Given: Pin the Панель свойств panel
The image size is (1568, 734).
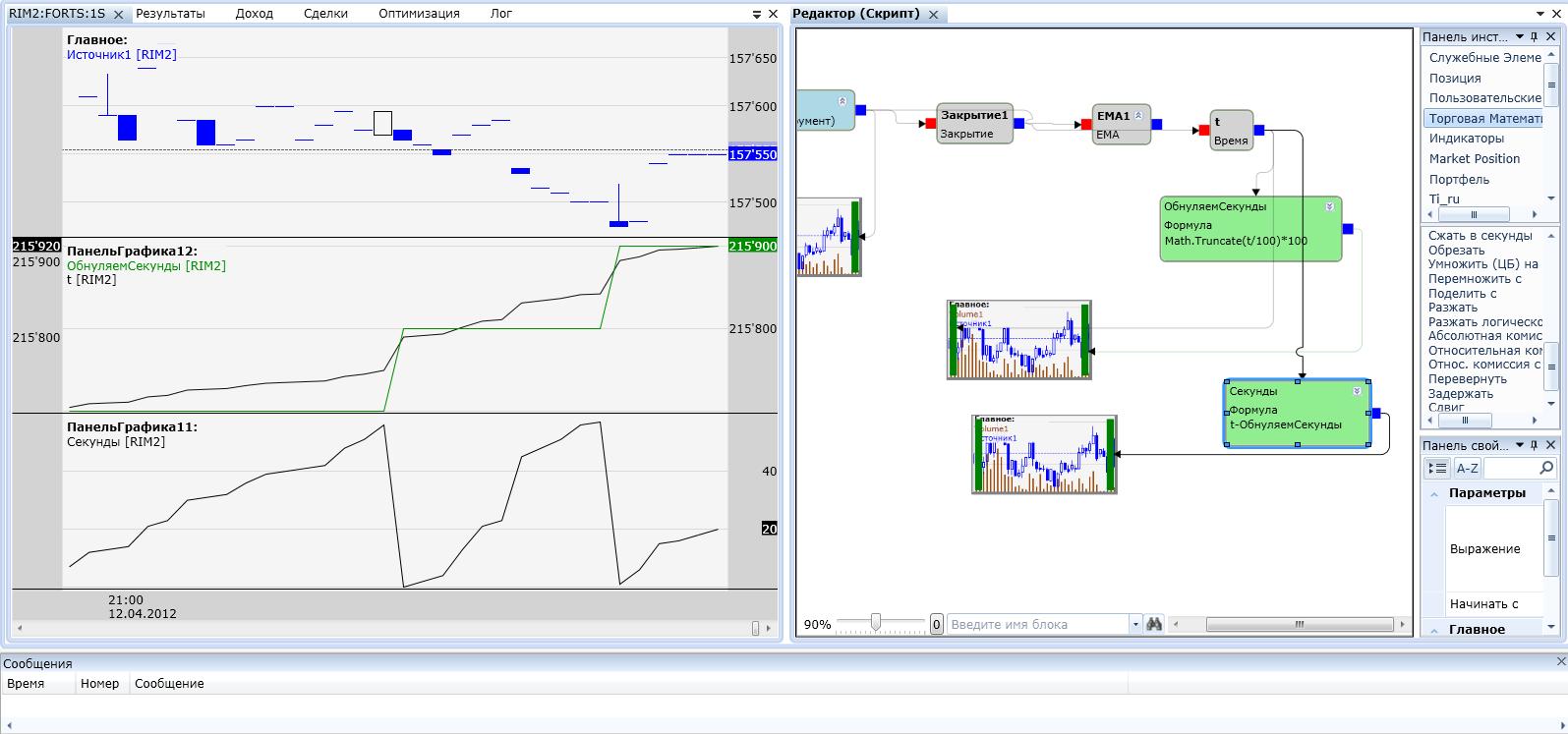Looking at the screenshot, I should (x=1535, y=445).
